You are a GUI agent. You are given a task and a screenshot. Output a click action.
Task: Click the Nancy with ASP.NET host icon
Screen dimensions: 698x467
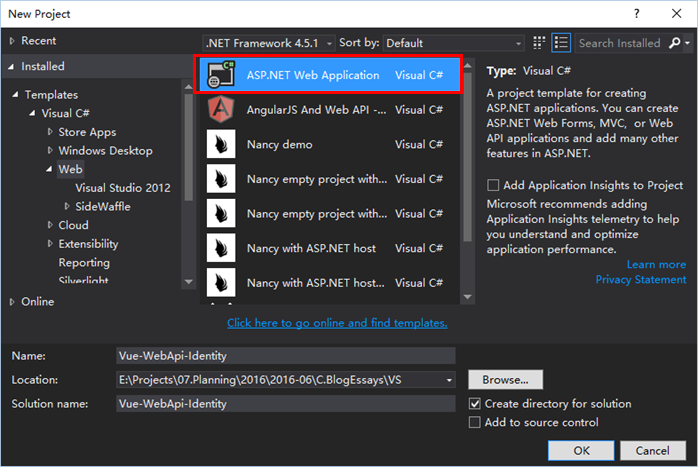pyautogui.click(x=221, y=248)
